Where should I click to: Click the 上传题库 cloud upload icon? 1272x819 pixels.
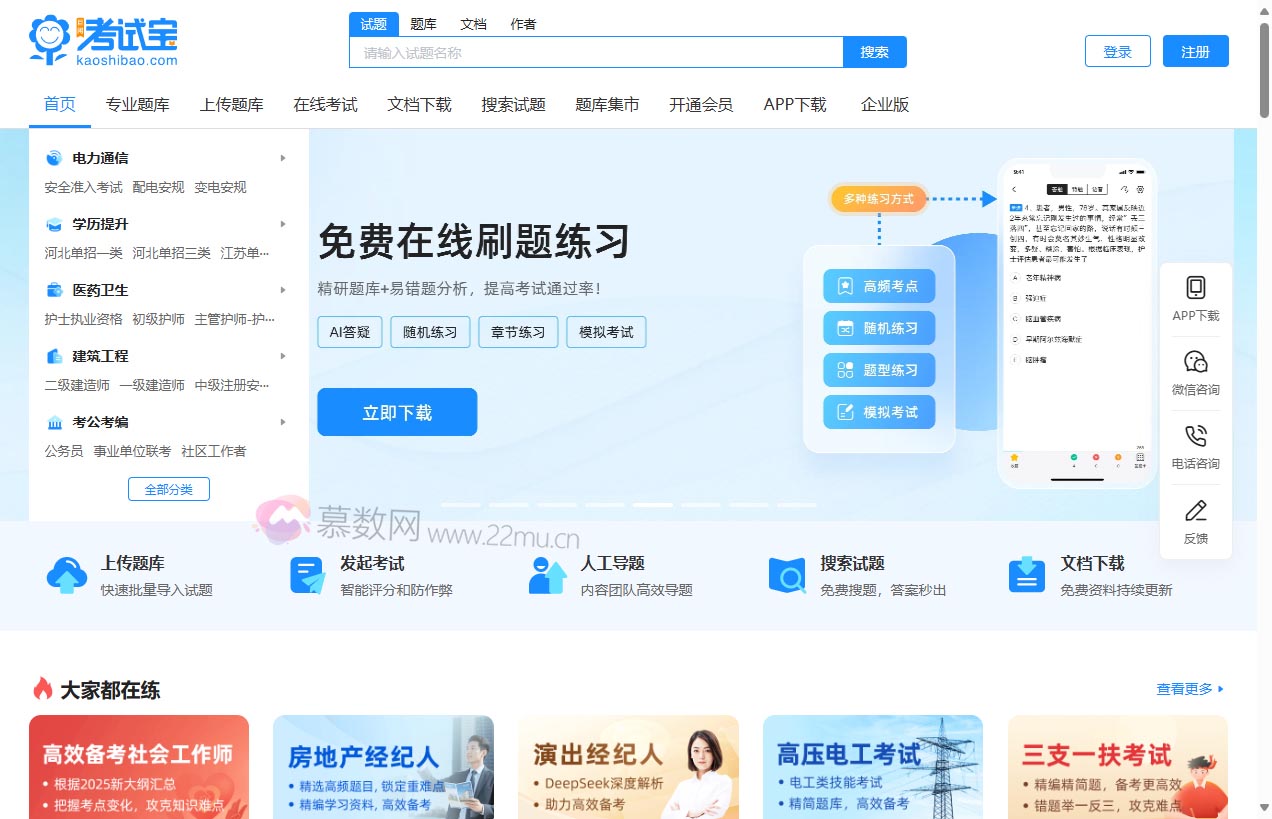[x=66, y=575]
